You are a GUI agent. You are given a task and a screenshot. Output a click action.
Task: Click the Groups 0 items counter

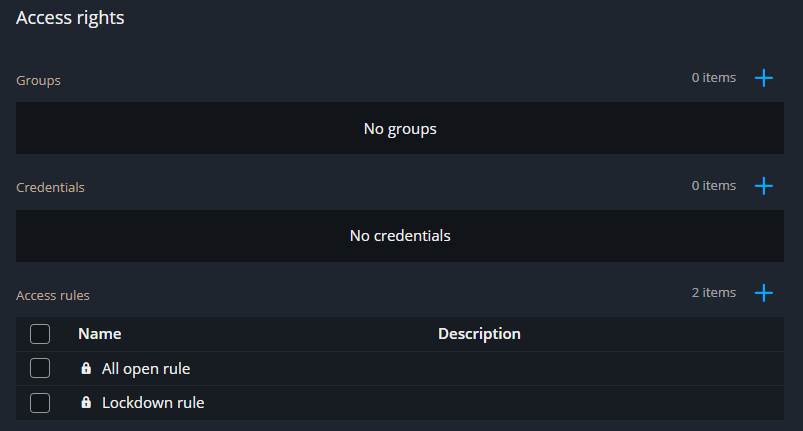point(713,78)
